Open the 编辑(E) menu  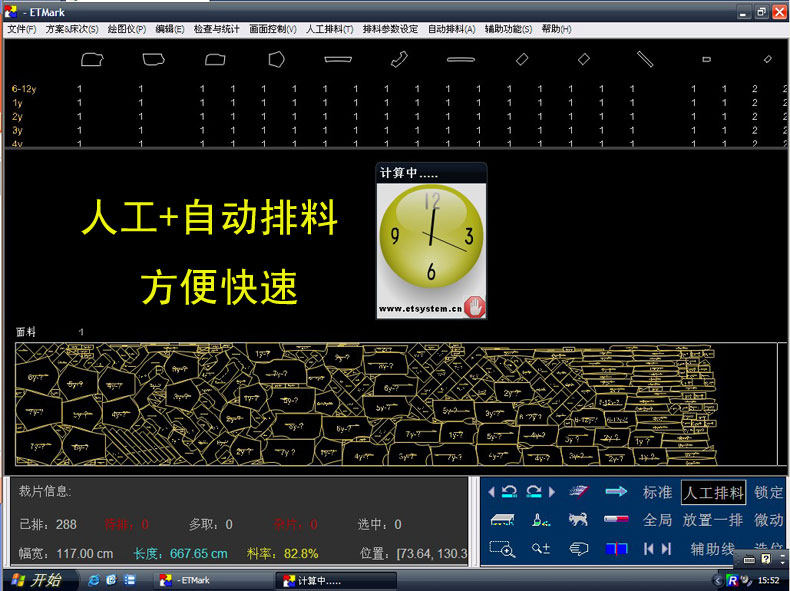click(170, 29)
